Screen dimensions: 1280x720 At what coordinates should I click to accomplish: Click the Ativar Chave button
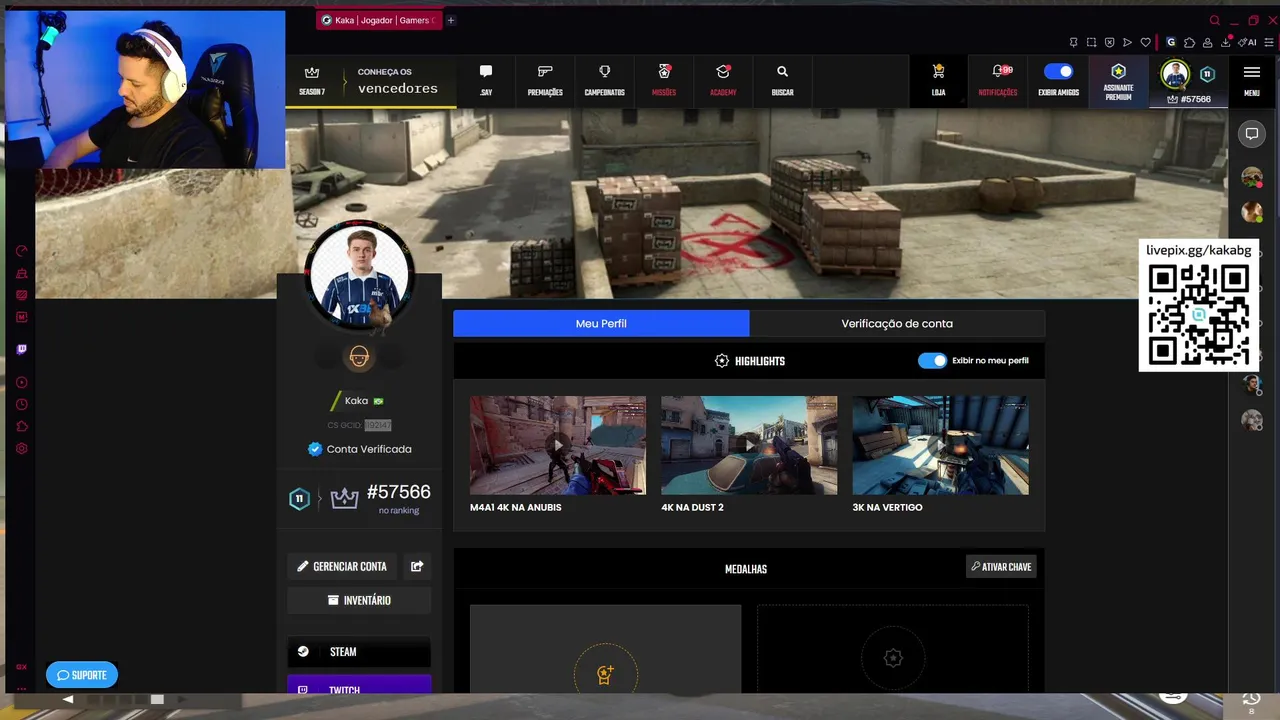pyautogui.click(x=1001, y=567)
